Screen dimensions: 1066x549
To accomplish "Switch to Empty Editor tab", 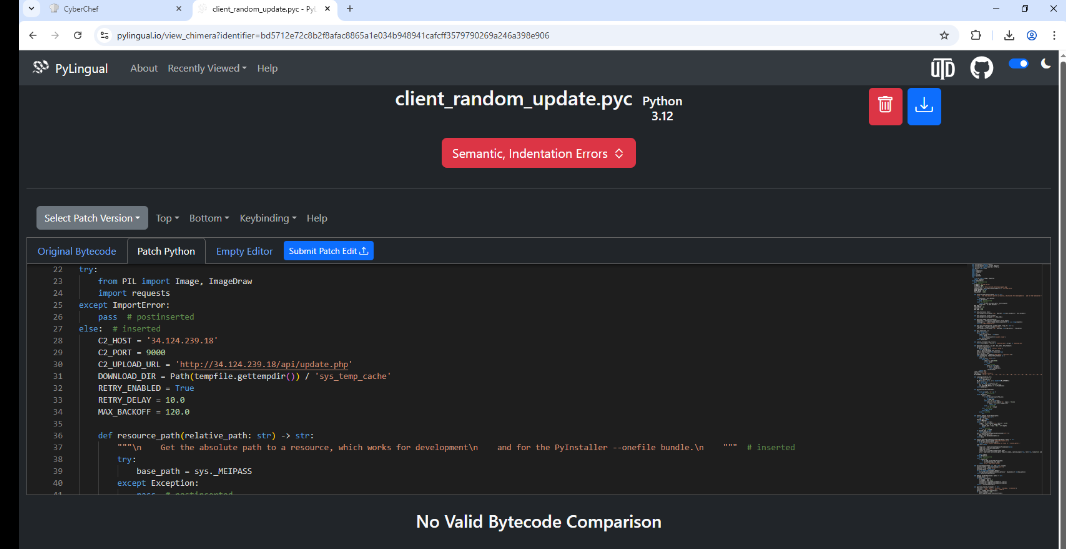I will 244,251.
